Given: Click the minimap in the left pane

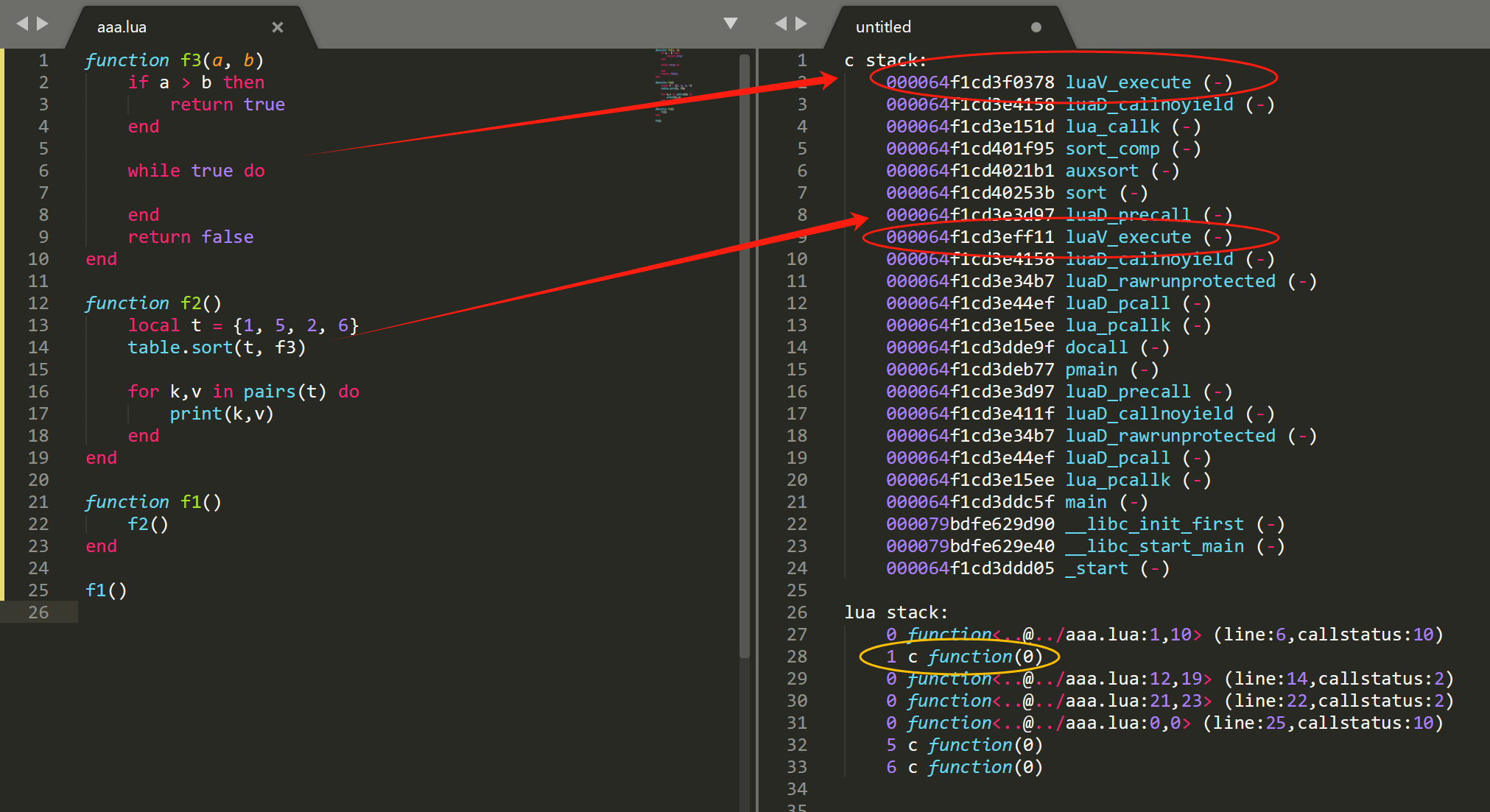Looking at the screenshot, I should point(672,85).
